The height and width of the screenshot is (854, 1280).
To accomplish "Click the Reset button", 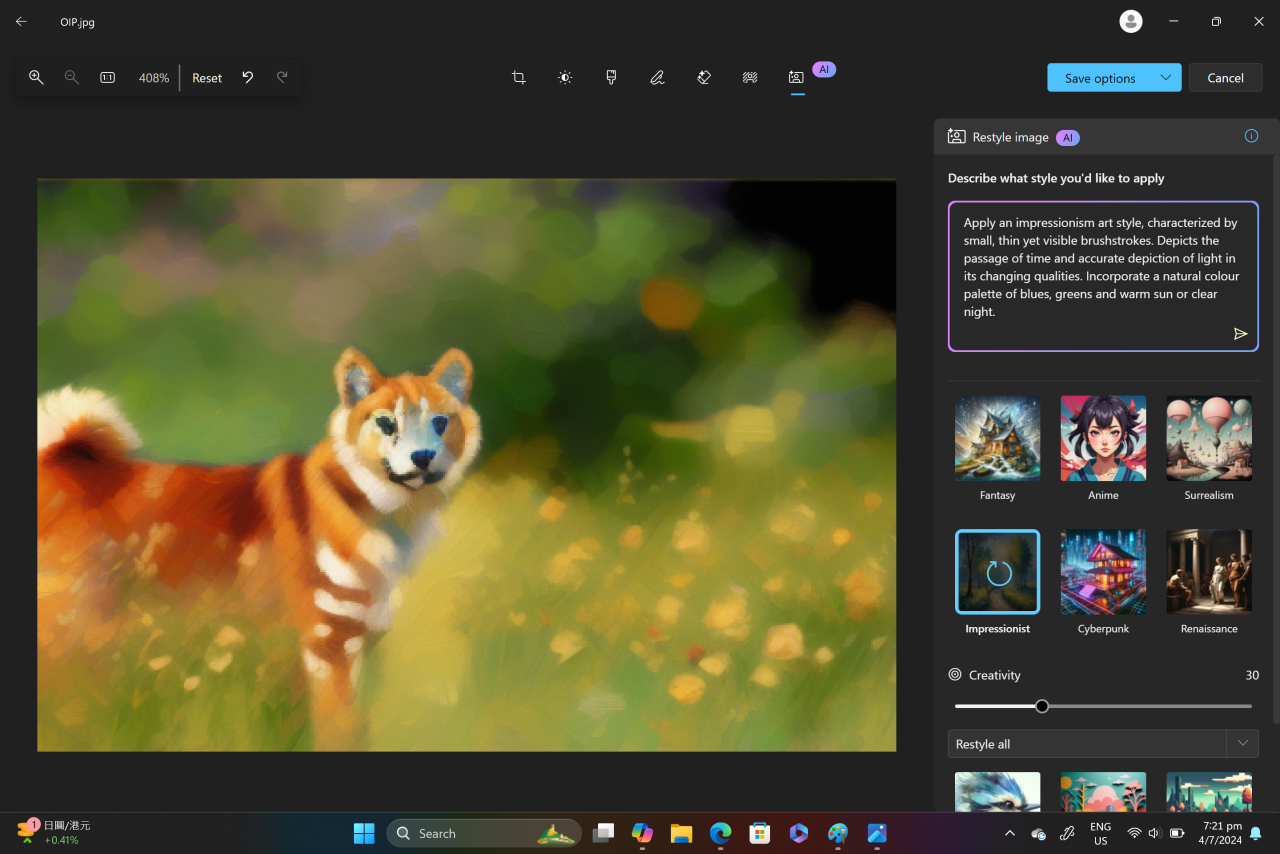I will (x=207, y=78).
